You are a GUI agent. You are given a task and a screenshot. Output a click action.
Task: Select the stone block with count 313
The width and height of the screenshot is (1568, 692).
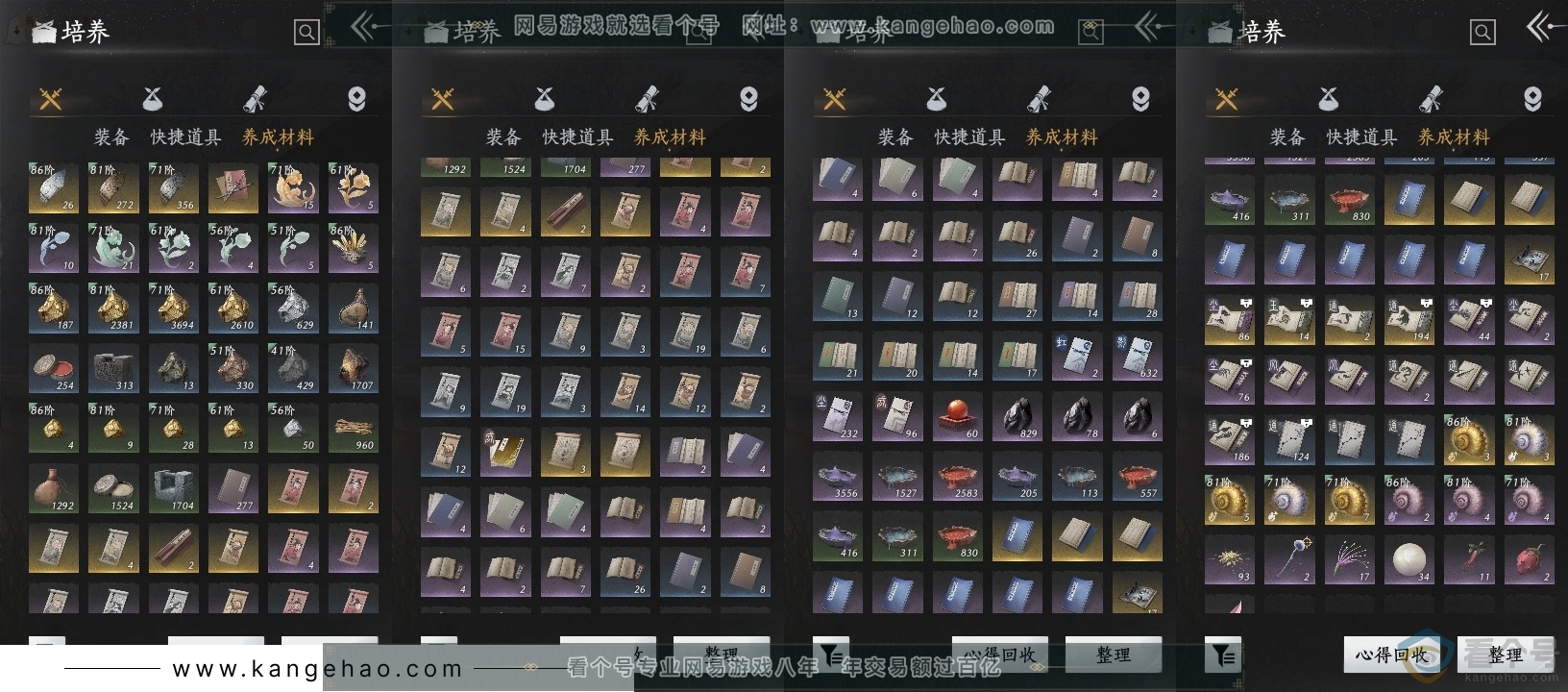[112, 368]
